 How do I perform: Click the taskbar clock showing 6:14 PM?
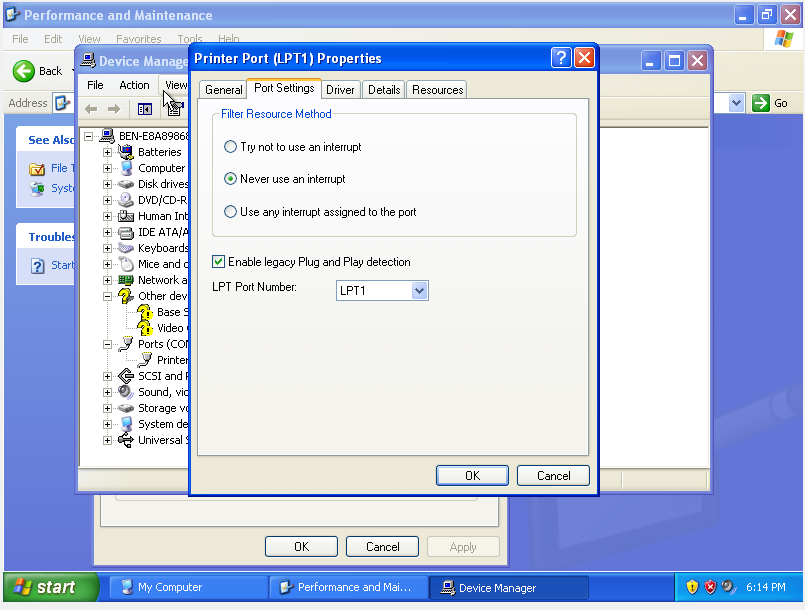tap(765, 587)
